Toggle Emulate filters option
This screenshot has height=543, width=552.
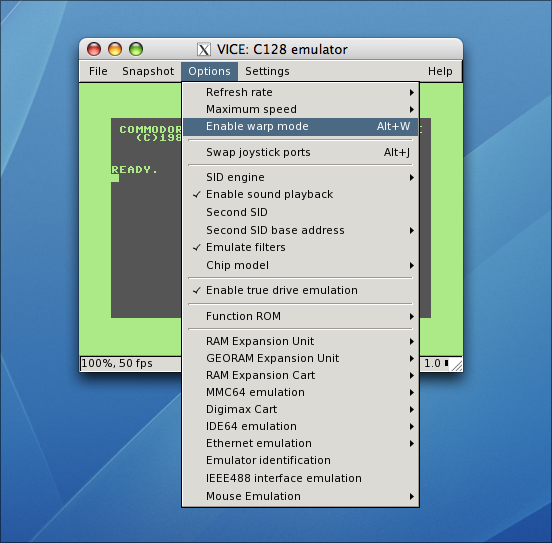300,248
